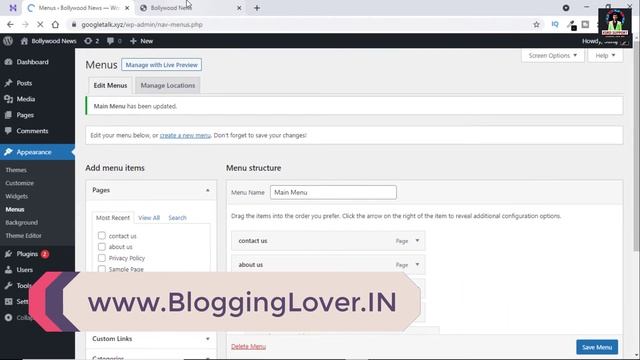
Task: Open comments bubble in admin bar
Action: click(x=114, y=41)
